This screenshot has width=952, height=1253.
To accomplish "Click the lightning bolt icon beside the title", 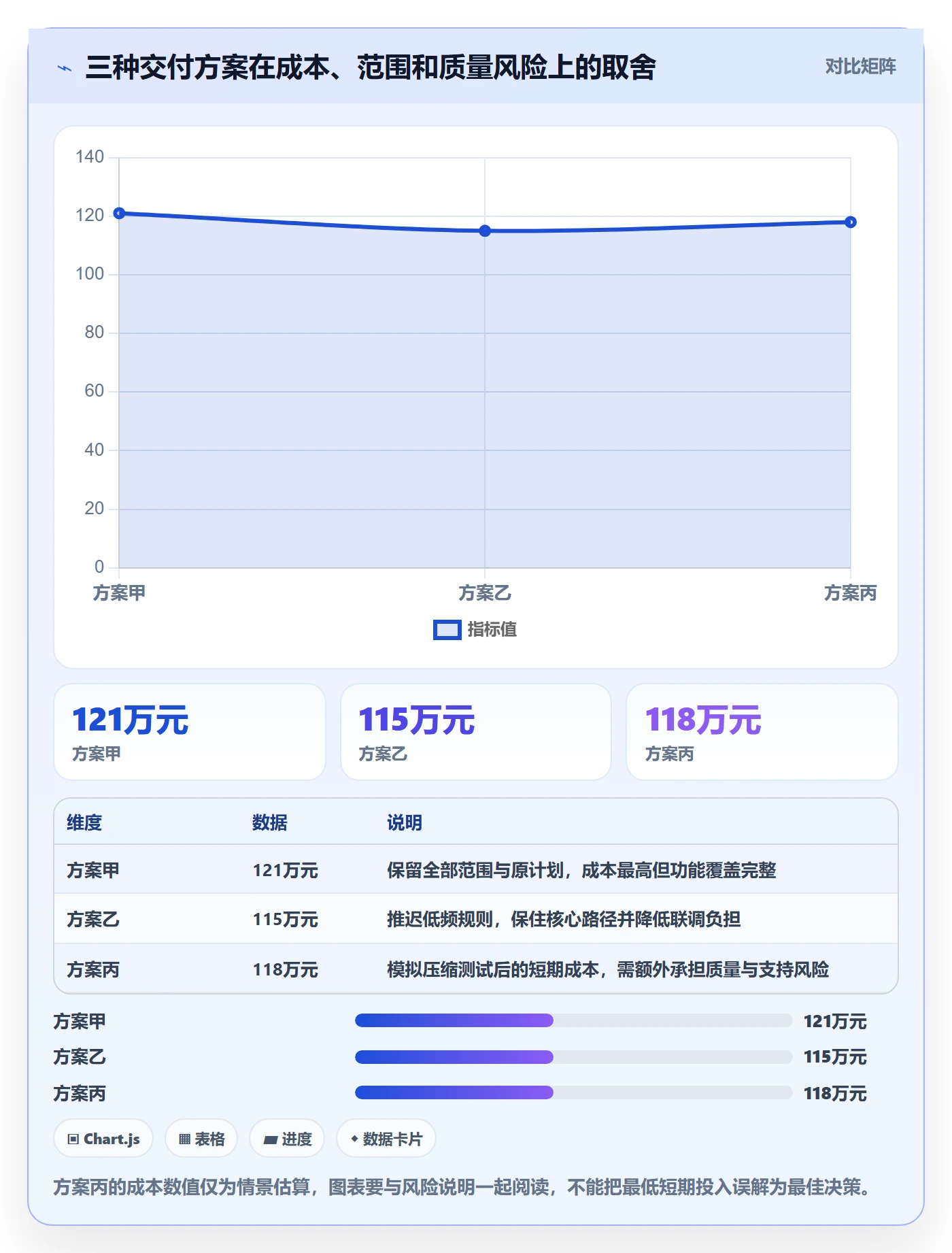I will pyautogui.click(x=65, y=68).
